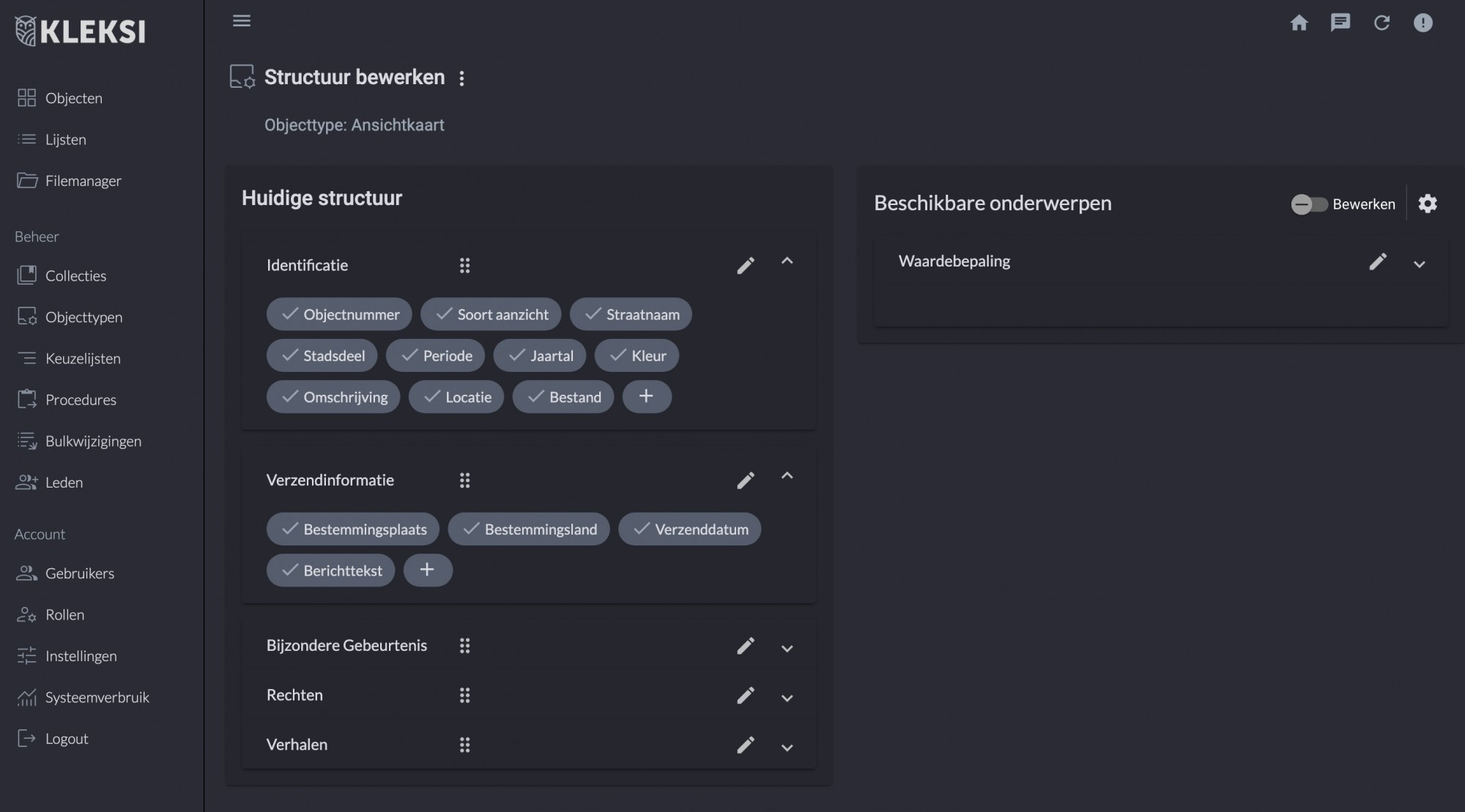Open the Filemanager from the sidebar
Image resolution: width=1465 pixels, height=812 pixels.
(83, 180)
